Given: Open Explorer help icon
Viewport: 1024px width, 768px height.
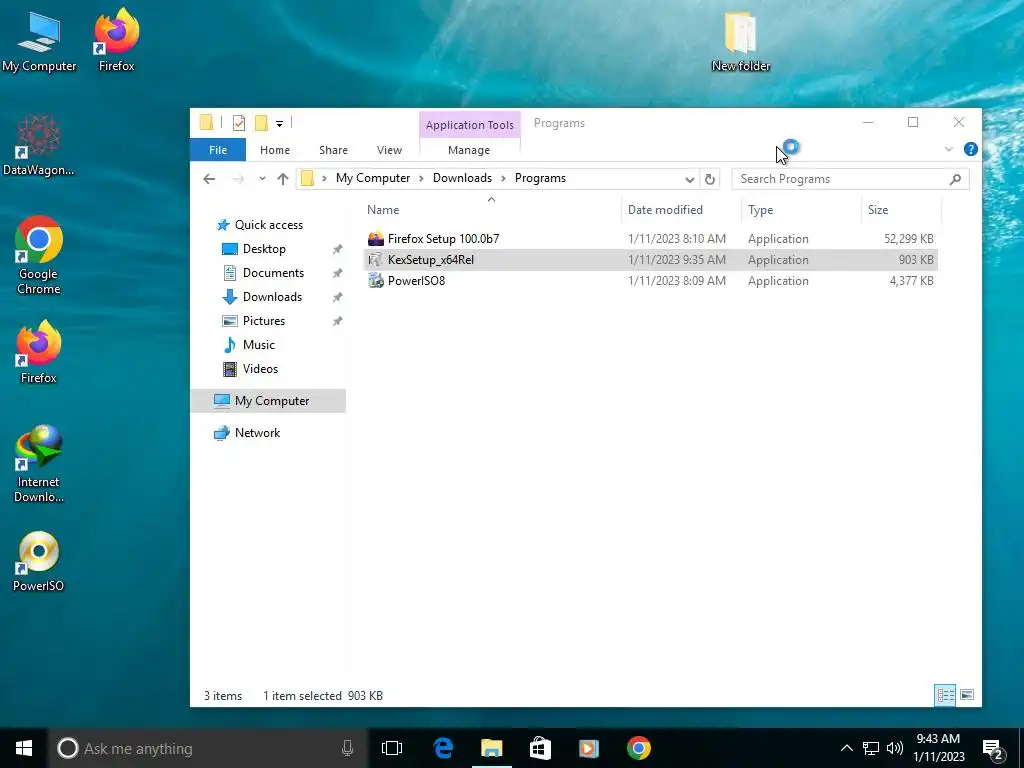Looking at the screenshot, I should pyautogui.click(x=970, y=150).
